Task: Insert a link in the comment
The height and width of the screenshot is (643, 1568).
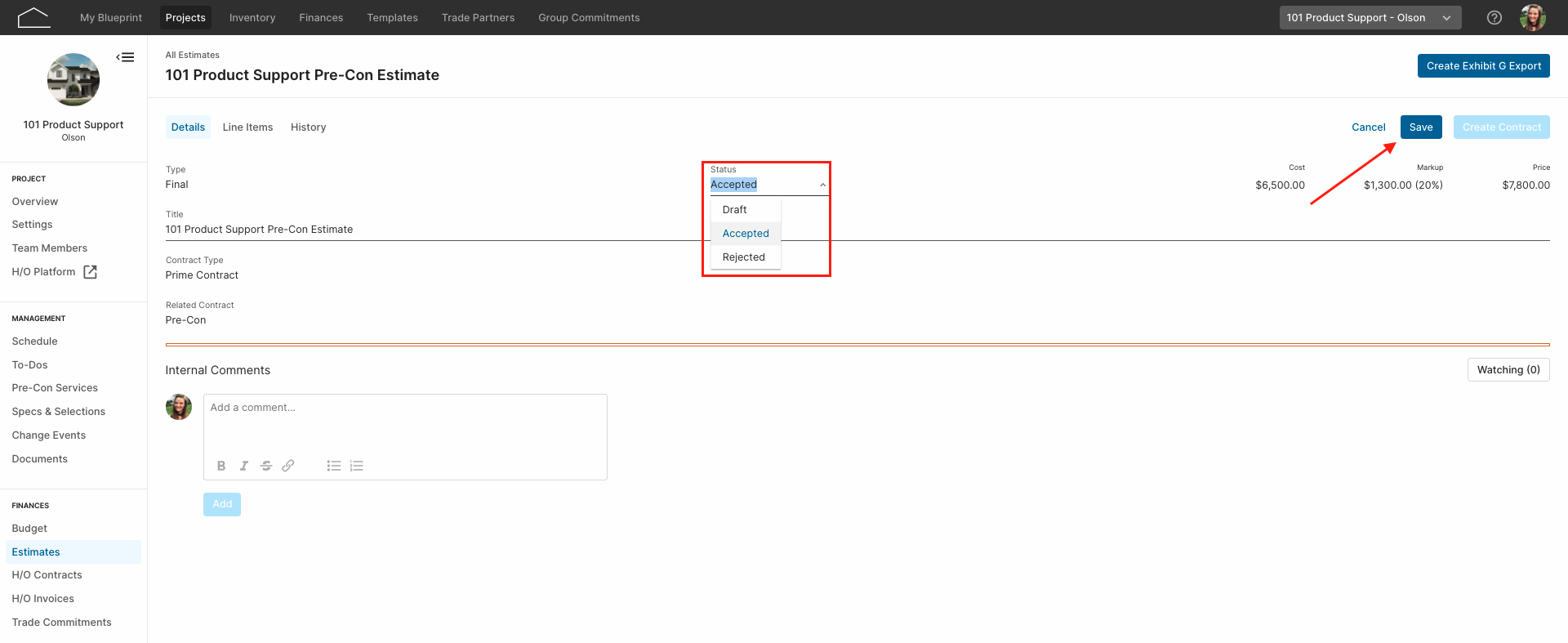Action: pyautogui.click(x=288, y=466)
